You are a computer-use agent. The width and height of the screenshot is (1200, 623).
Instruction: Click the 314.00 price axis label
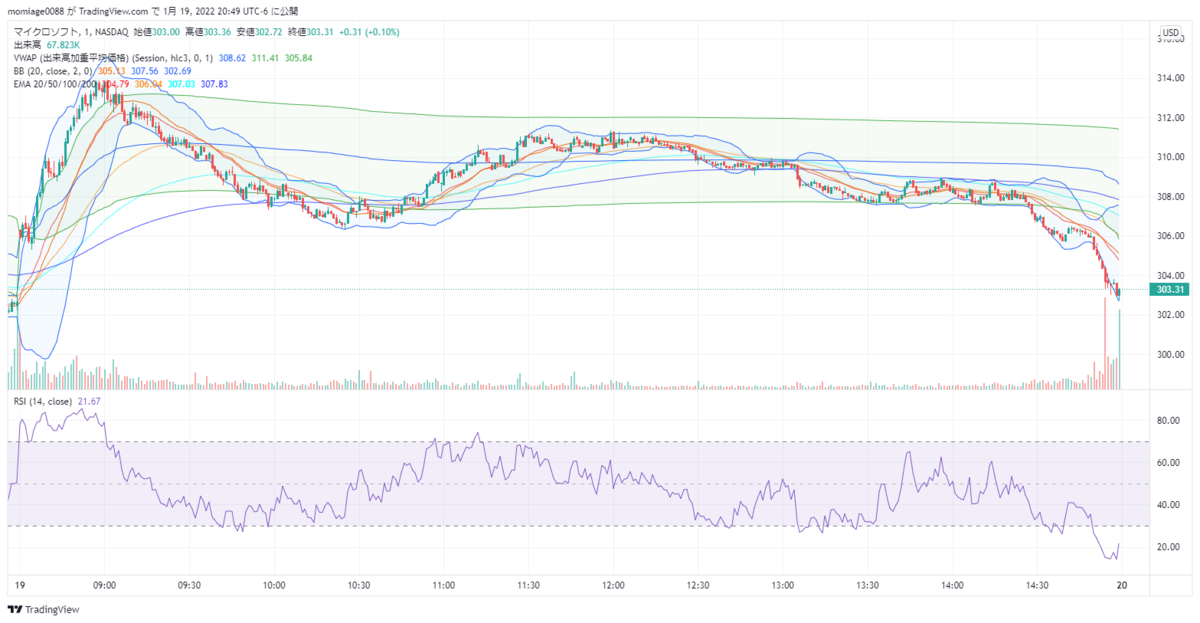[1170, 78]
